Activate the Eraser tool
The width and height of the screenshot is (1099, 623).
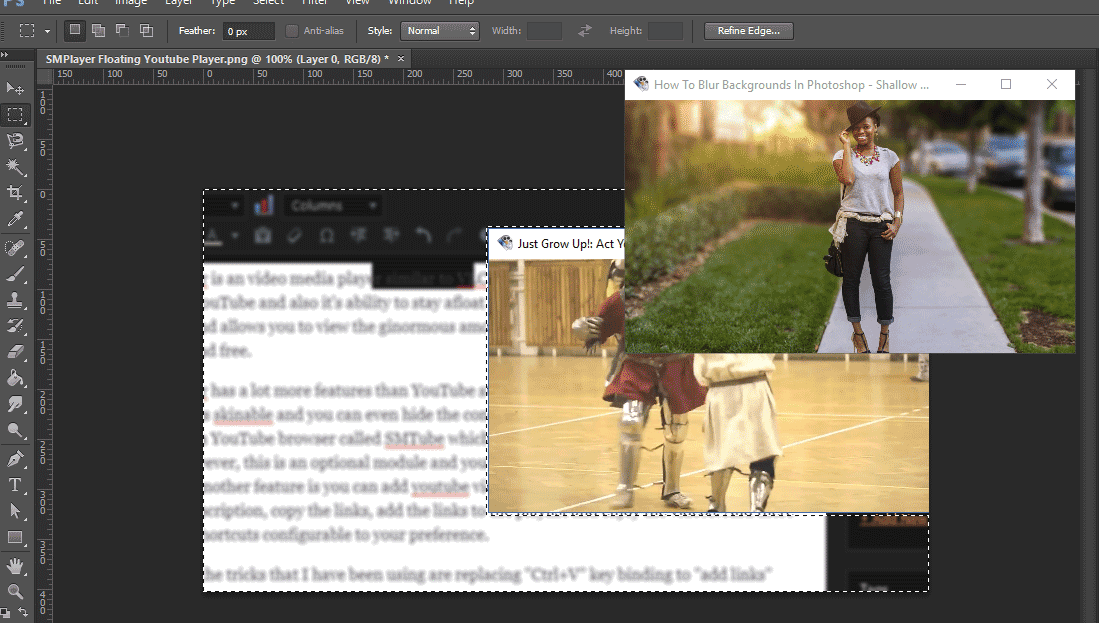tap(14, 348)
